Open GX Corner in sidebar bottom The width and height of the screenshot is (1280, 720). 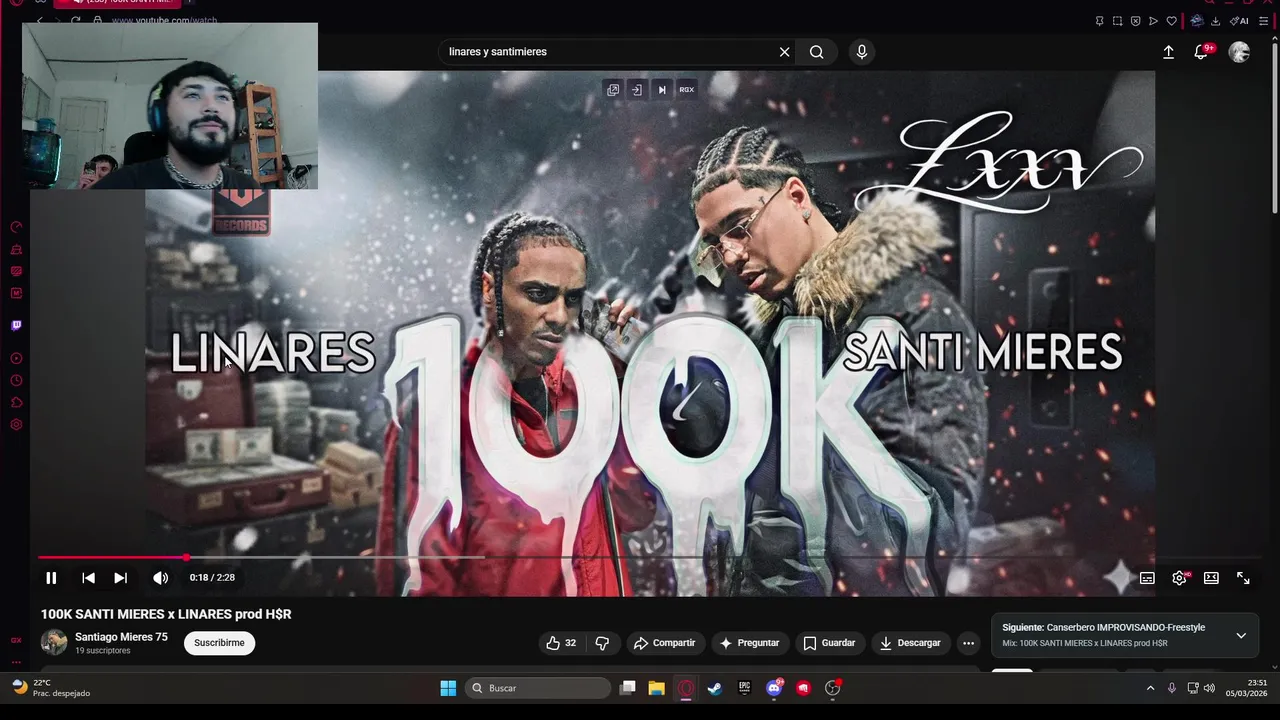[x=16, y=640]
